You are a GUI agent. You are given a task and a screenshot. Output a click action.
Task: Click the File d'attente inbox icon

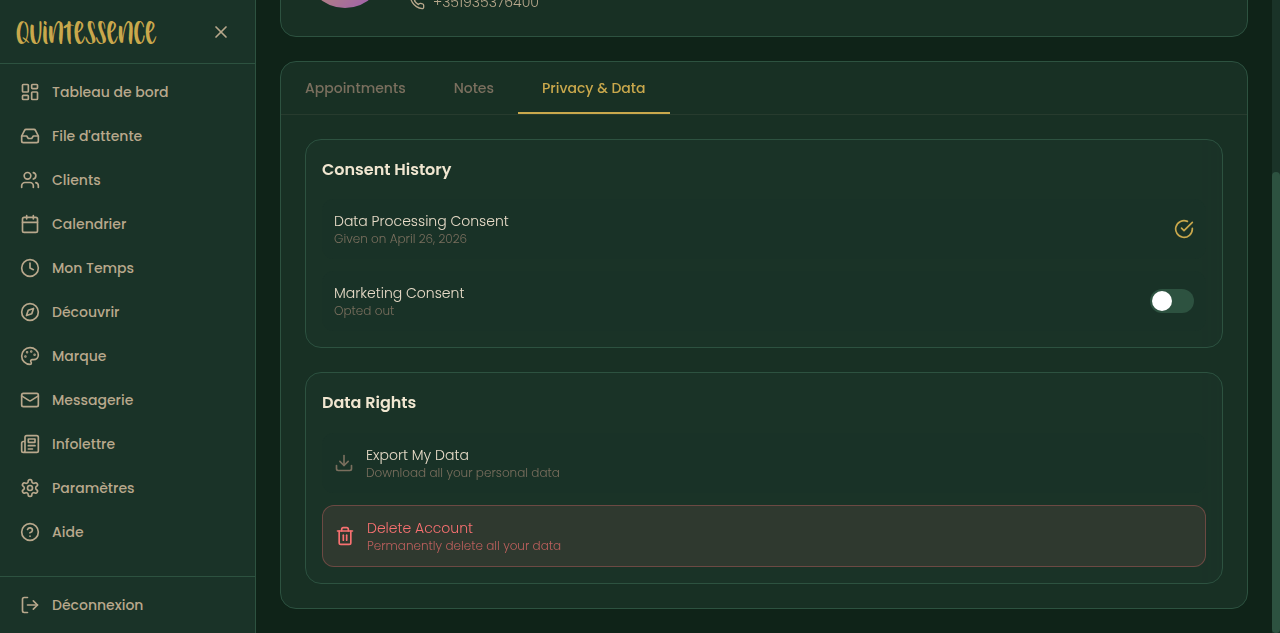(30, 136)
